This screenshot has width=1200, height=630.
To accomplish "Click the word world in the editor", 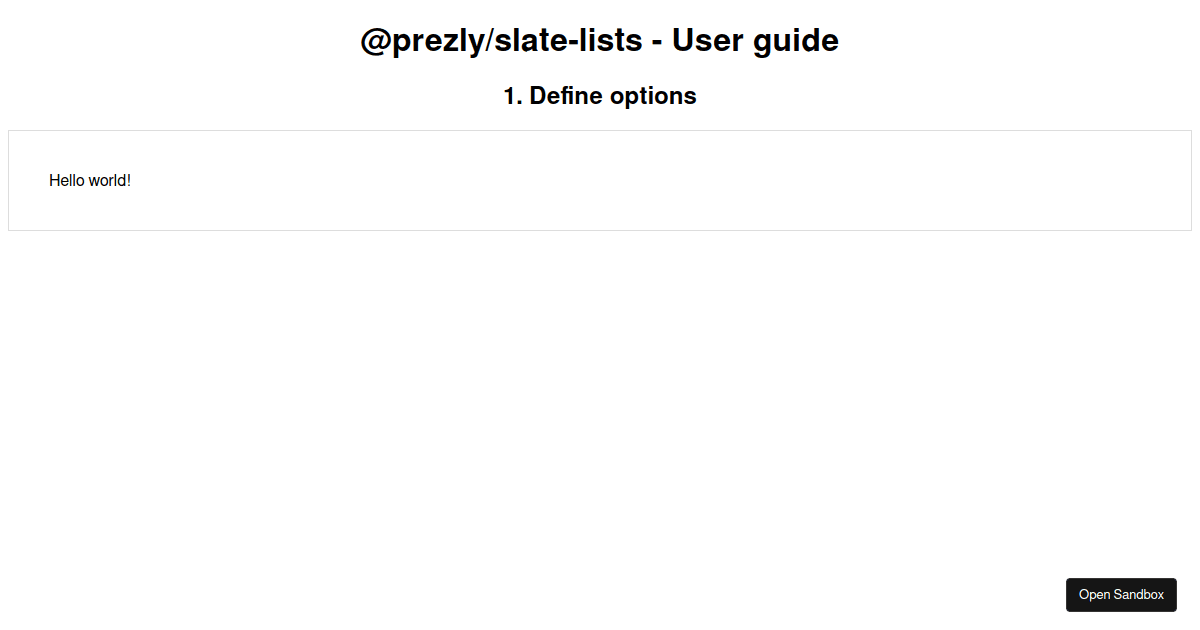I will point(108,181).
